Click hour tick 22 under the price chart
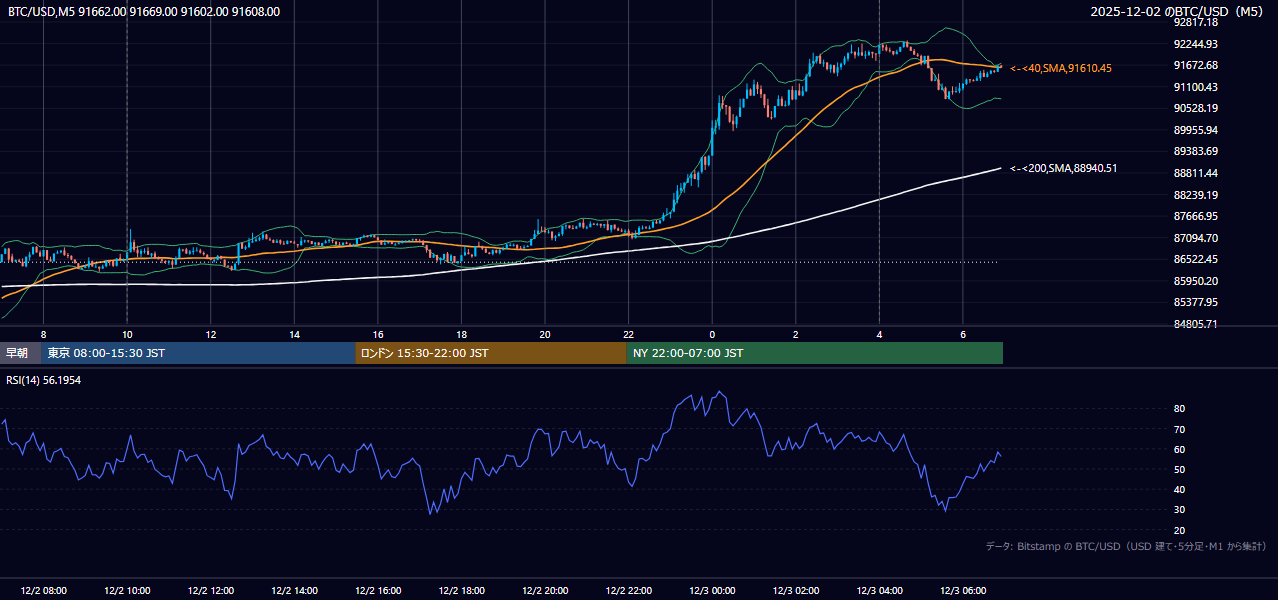This screenshot has height=600, width=1278. (x=628, y=334)
